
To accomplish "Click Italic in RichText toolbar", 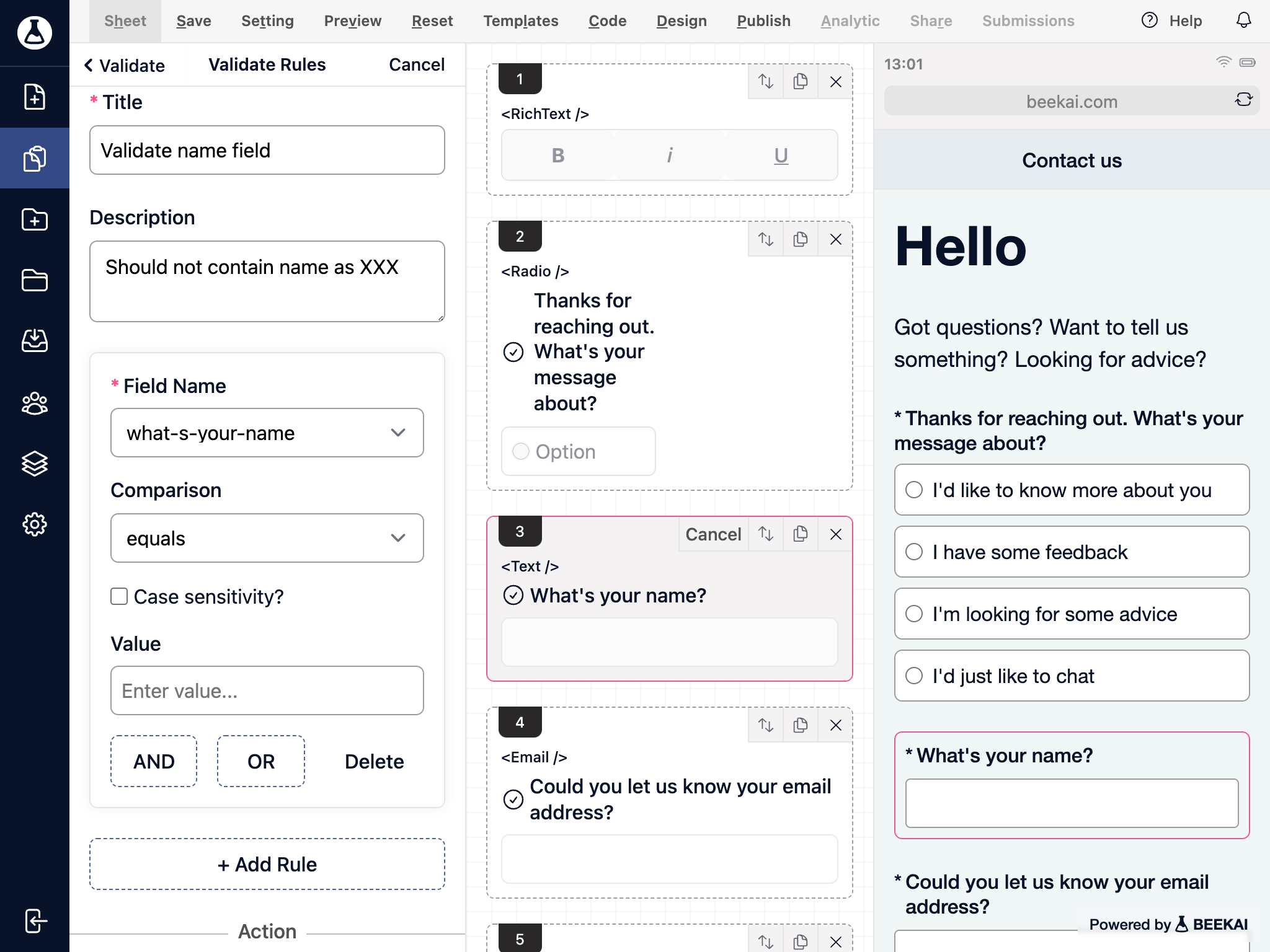I will (x=670, y=155).
